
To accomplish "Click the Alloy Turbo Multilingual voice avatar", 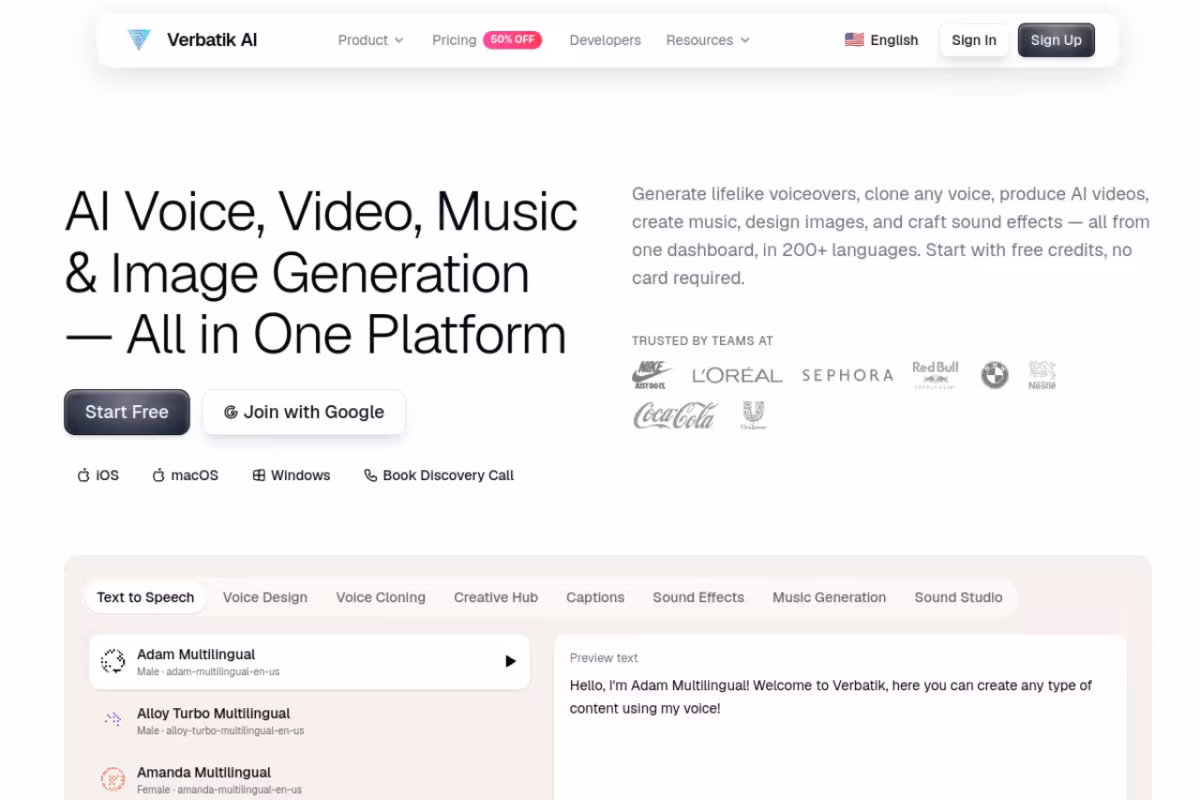I will (113, 720).
